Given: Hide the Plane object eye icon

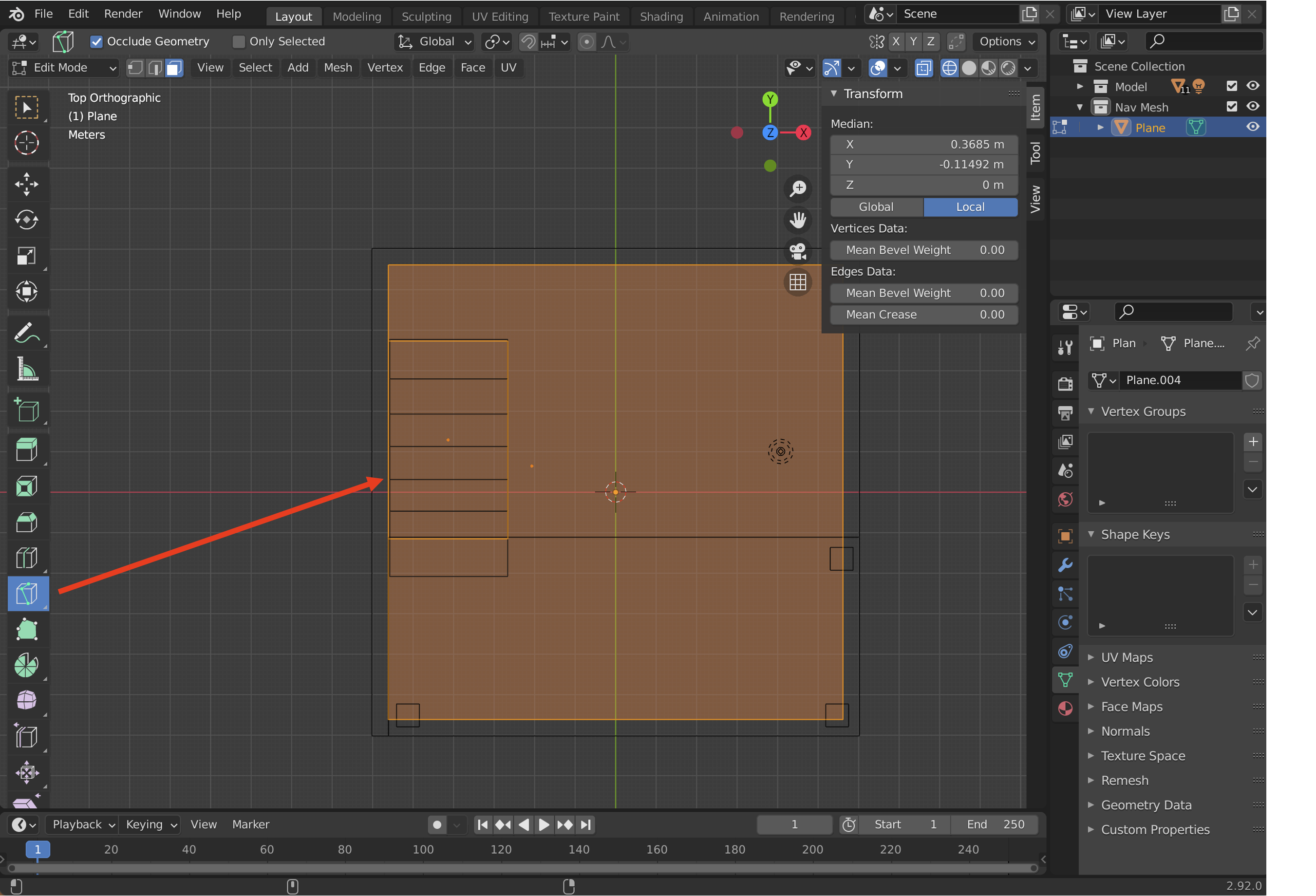Looking at the screenshot, I should click(x=1253, y=127).
